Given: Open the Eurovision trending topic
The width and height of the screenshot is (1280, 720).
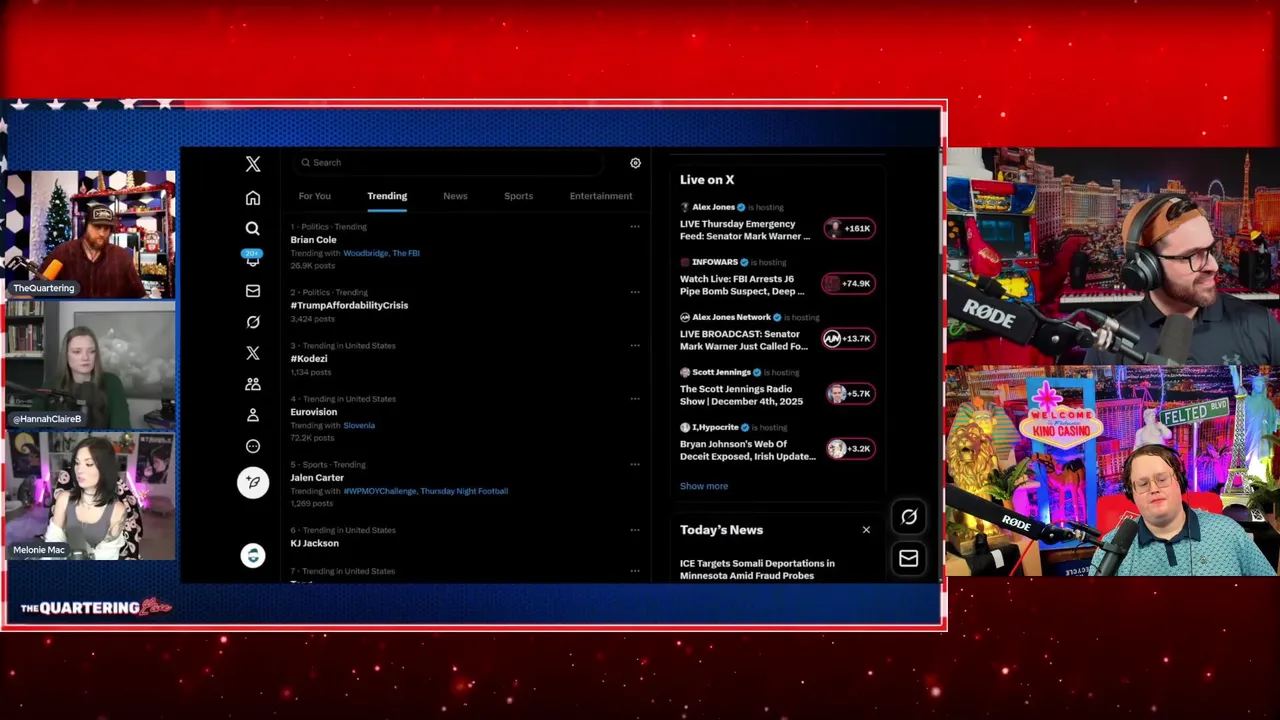Looking at the screenshot, I should (x=314, y=412).
